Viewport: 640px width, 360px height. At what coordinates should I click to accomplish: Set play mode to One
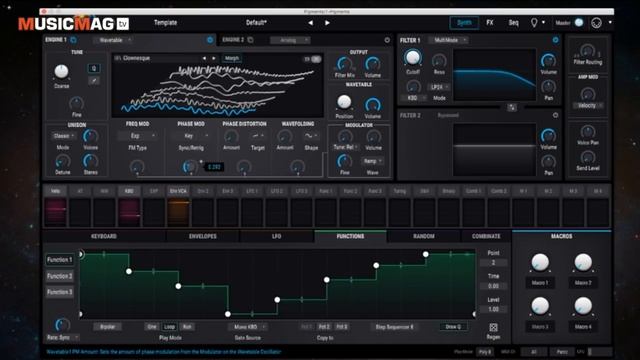click(152, 327)
